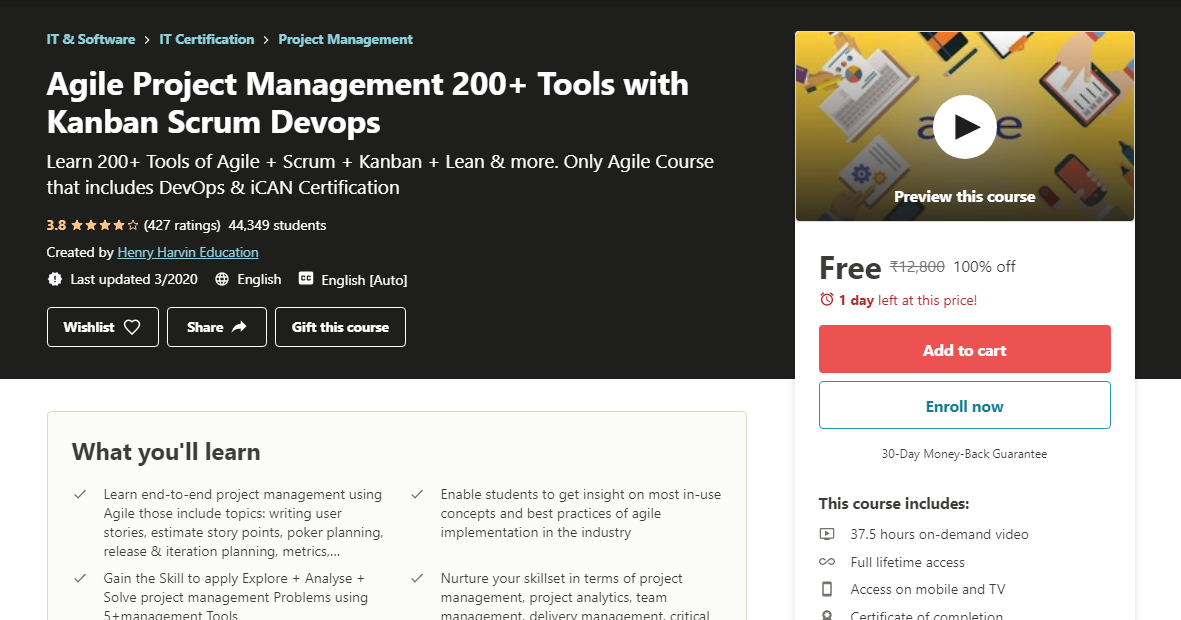
Task: Click the 37.5 hours on-demand video text
Action: pyautogui.click(x=939, y=534)
